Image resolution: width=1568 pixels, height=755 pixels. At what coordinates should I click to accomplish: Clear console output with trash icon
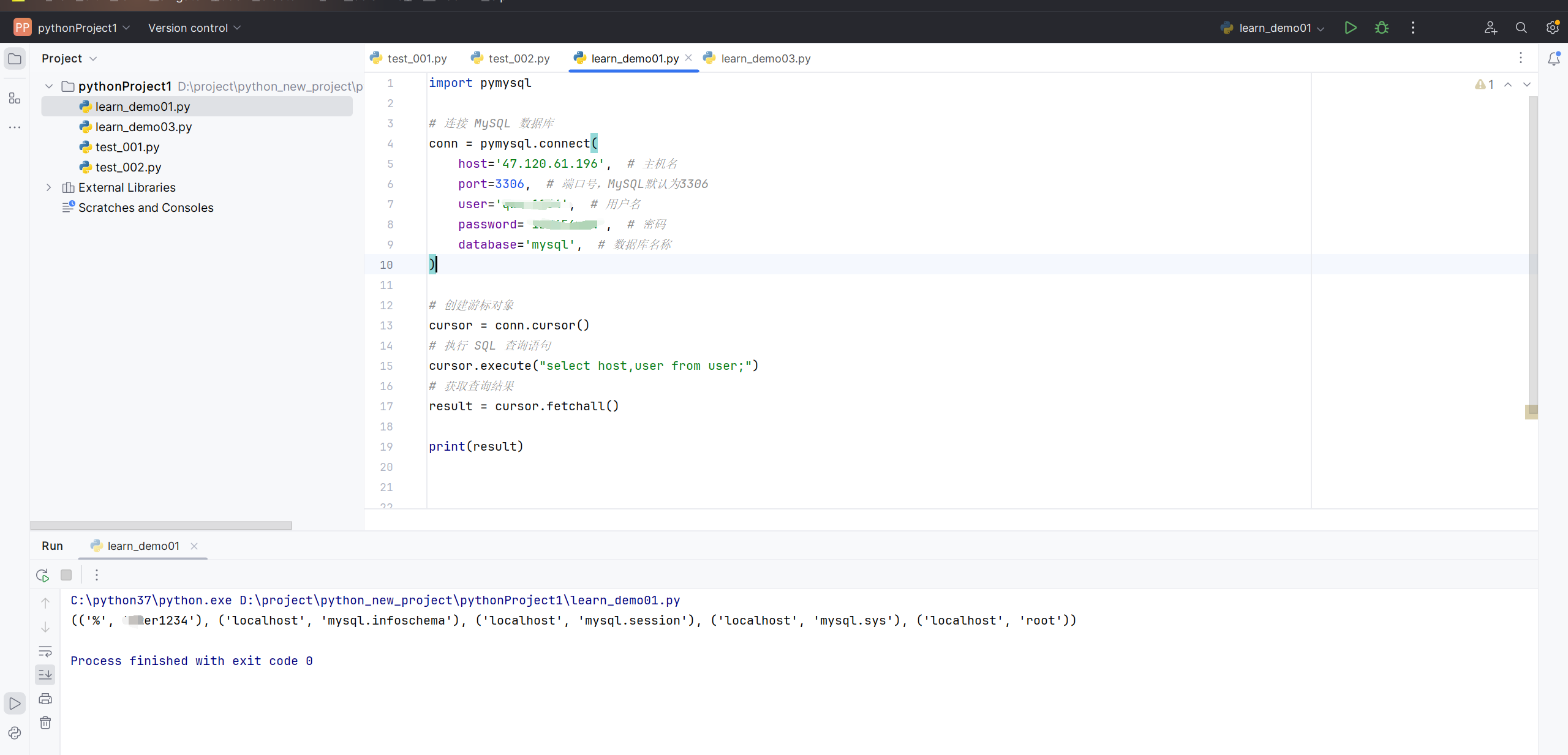click(45, 723)
